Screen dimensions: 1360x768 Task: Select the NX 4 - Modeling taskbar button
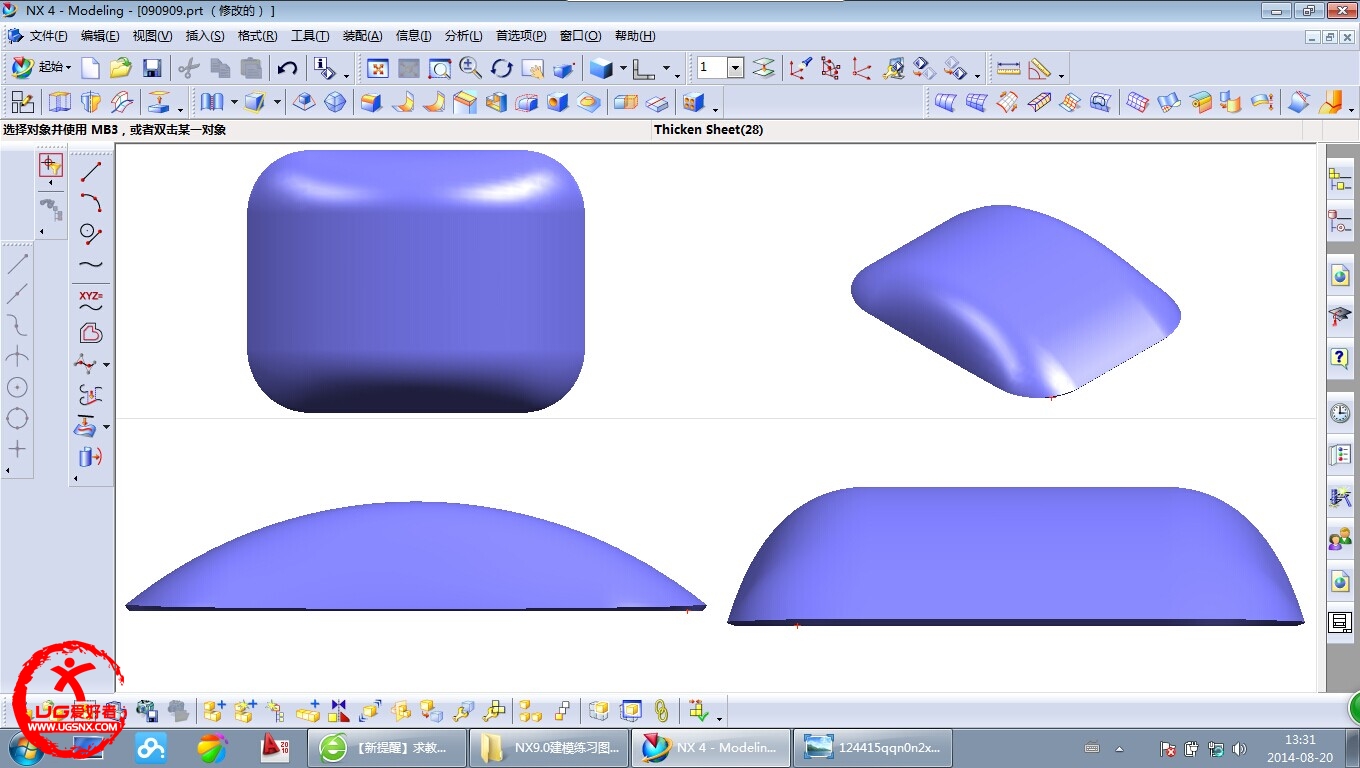(711, 747)
